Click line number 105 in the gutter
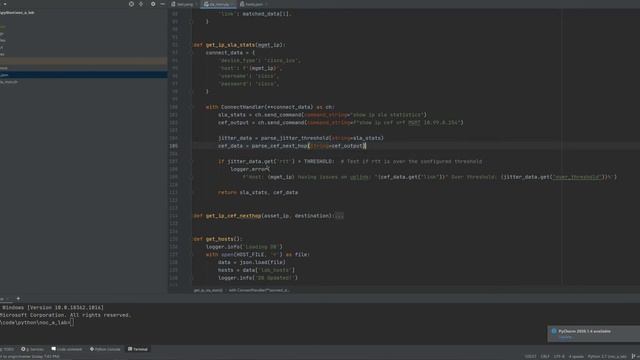Viewport: 640px width, 360px height. coord(173,146)
